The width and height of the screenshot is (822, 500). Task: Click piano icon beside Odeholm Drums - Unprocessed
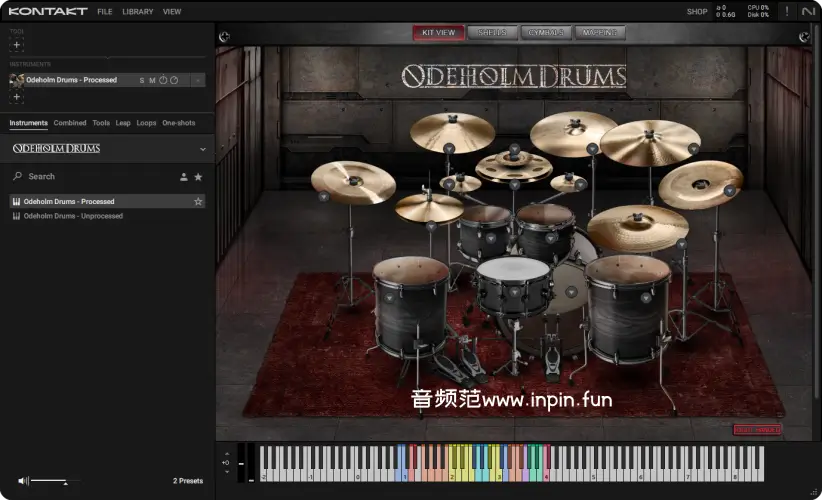point(16,216)
